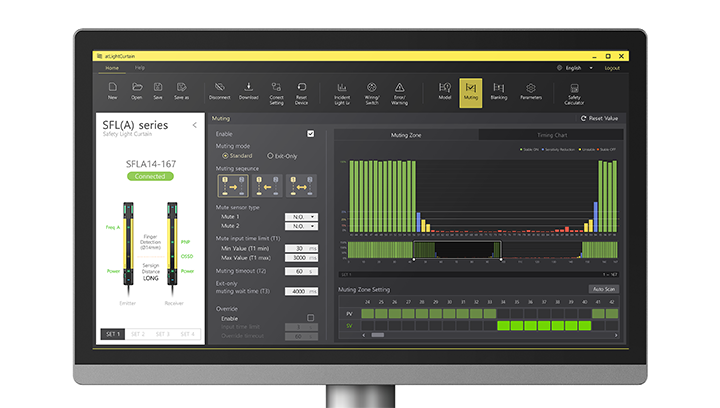Click the Auto Scan button
The width and height of the screenshot is (720, 408).
[603, 289]
